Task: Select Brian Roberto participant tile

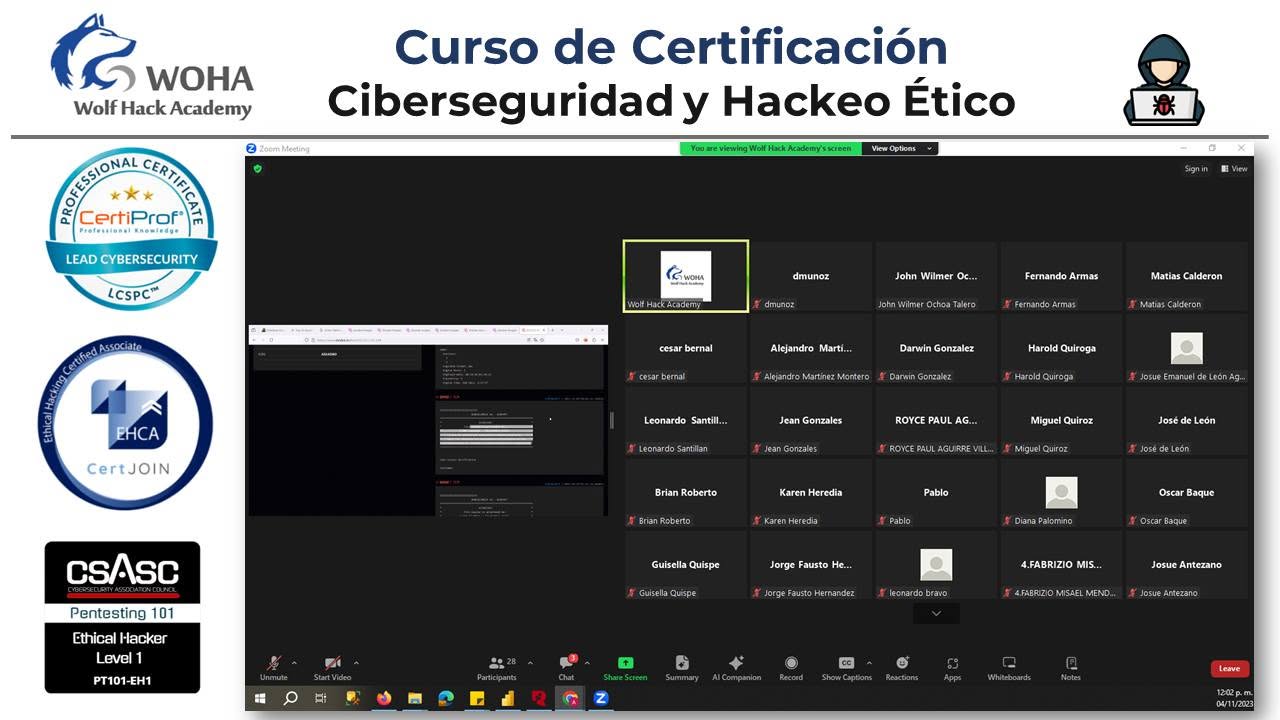Action: click(x=685, y=492)
